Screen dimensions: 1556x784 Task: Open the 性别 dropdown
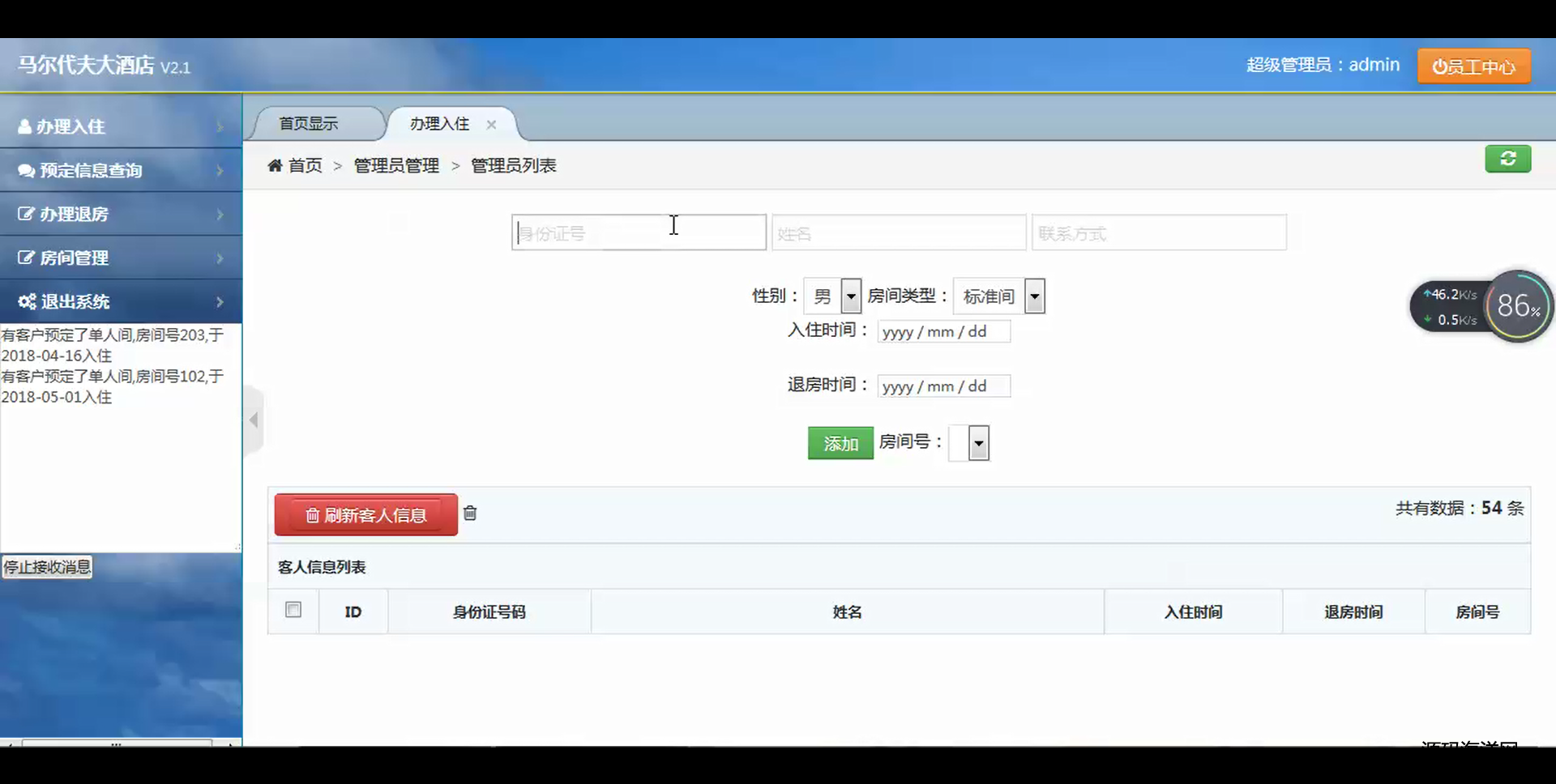tap(832, 296)
